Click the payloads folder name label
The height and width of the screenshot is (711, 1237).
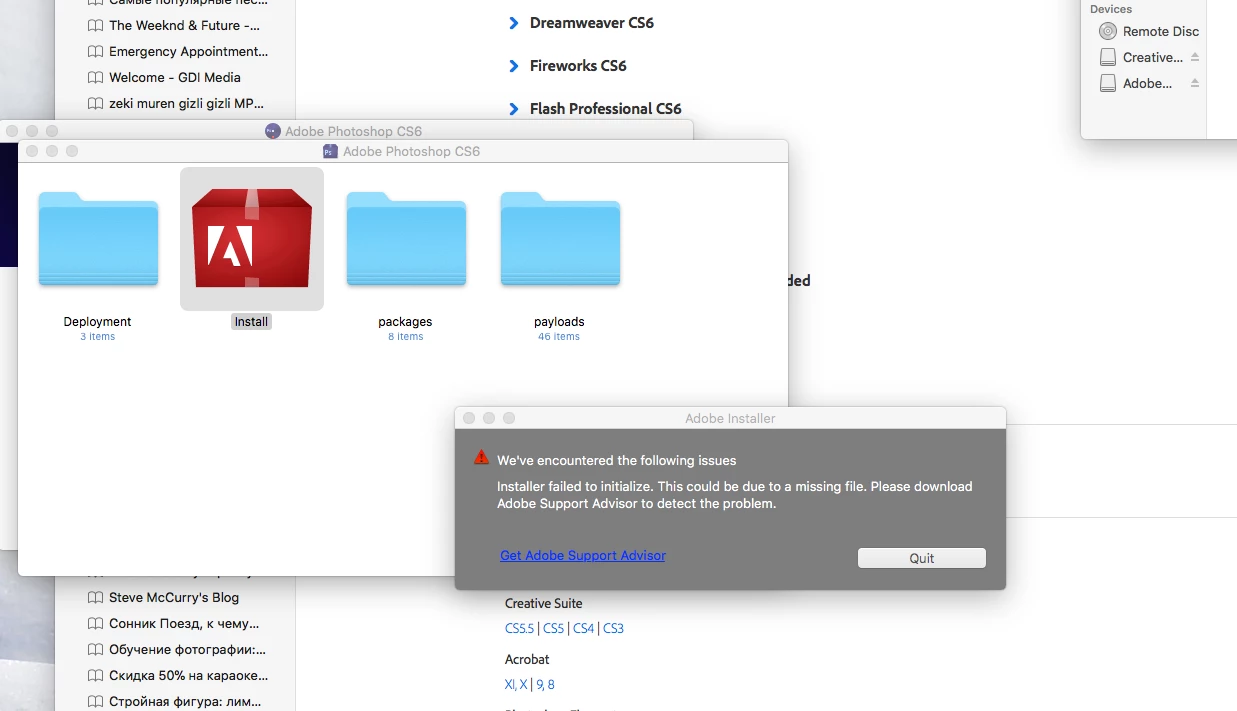[560, 322]
